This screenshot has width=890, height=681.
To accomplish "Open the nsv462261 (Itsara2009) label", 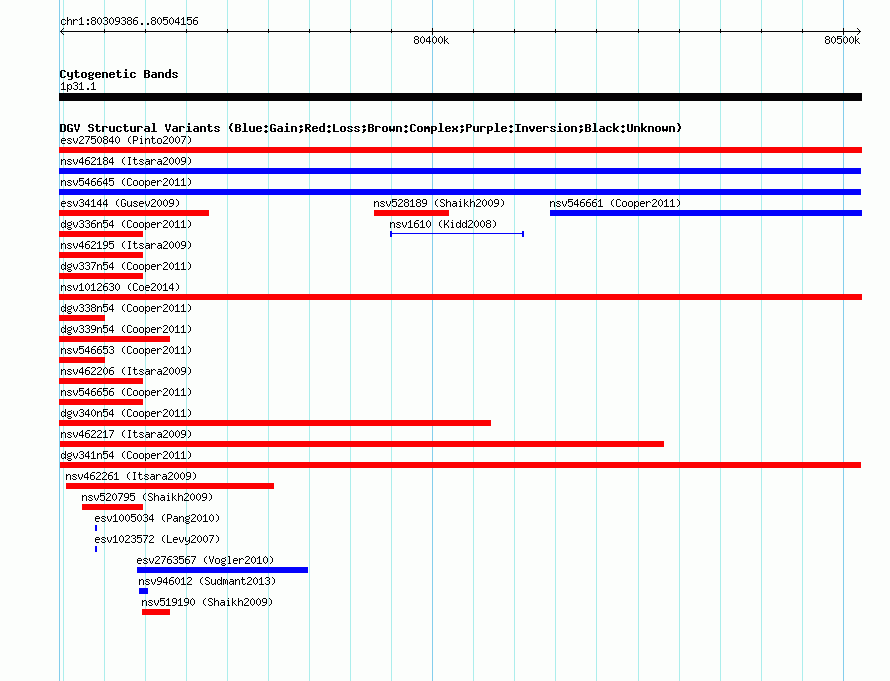I will (131, 476).
